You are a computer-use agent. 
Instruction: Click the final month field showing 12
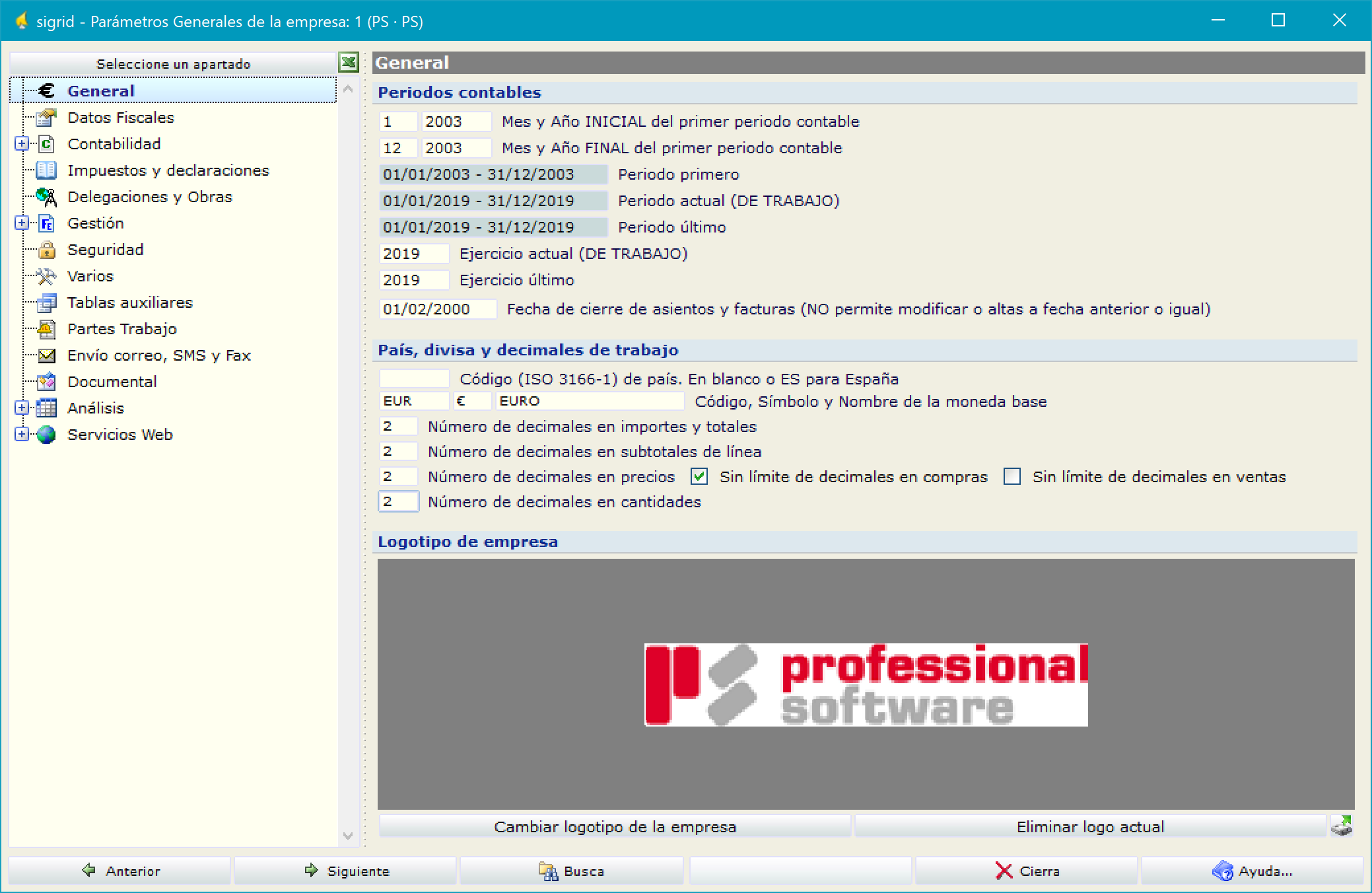point(398,148)
